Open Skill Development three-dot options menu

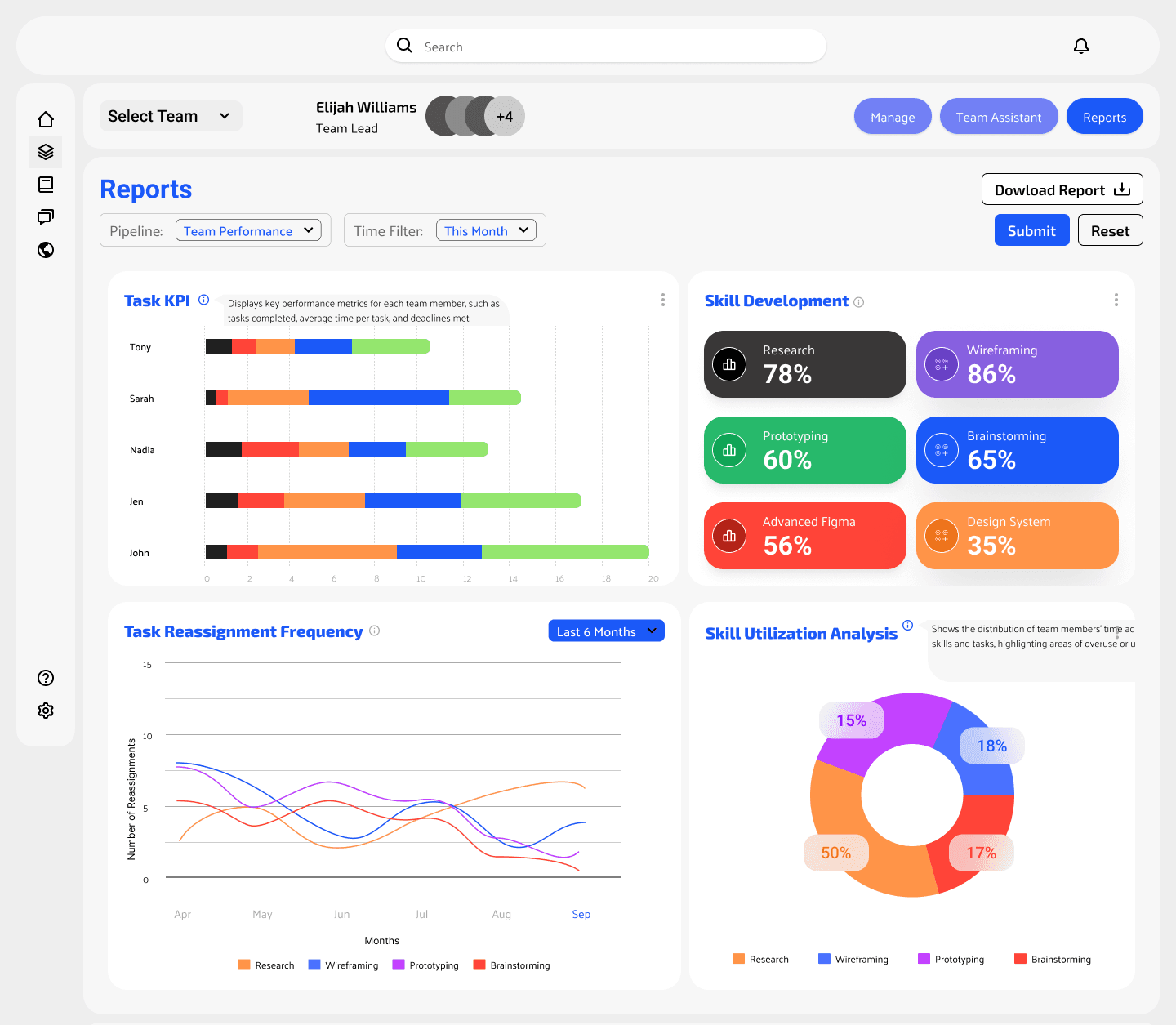pyautogui.click(x=1116, y=300)
